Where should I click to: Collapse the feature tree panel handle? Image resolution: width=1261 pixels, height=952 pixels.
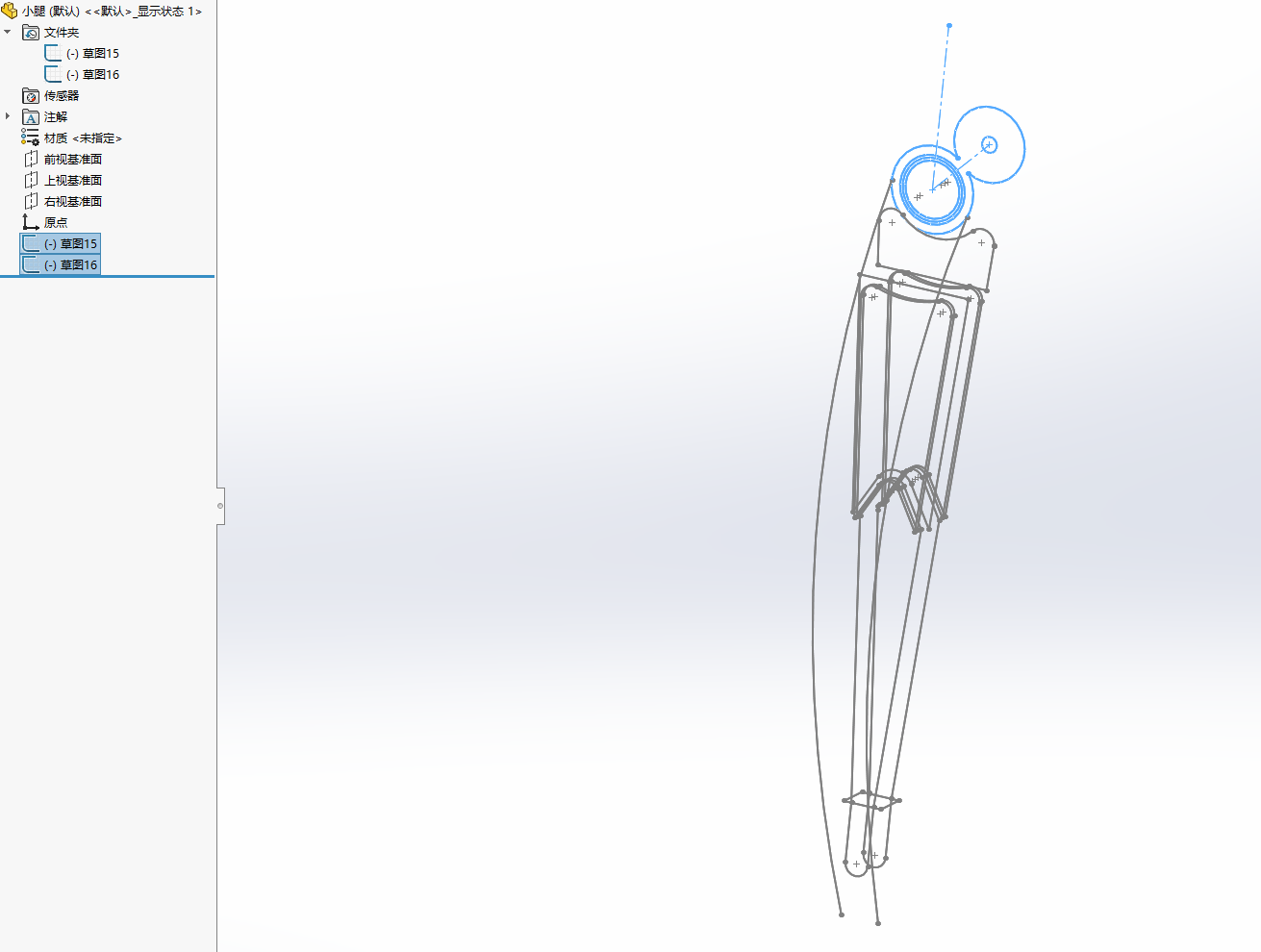point(220,506)
